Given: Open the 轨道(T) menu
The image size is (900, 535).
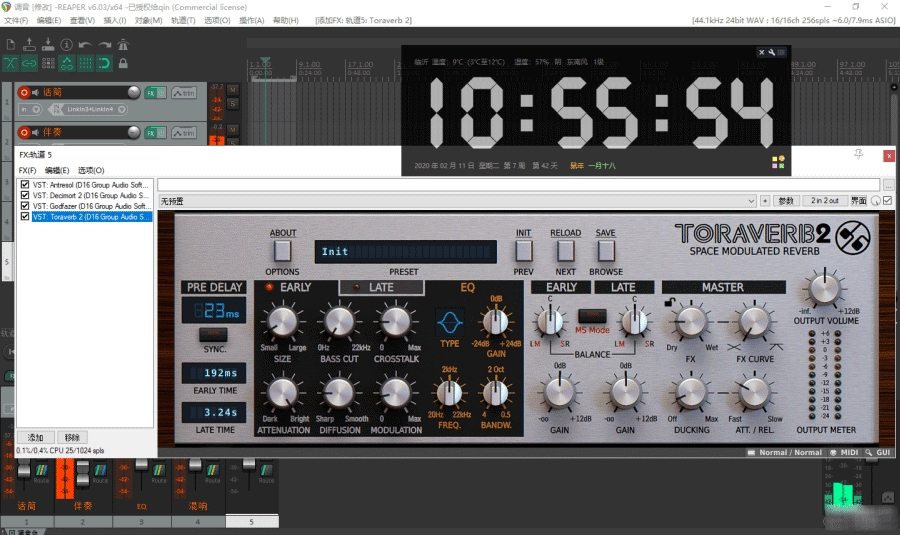Looking at the screenshot, I should (x=183, y=20).
